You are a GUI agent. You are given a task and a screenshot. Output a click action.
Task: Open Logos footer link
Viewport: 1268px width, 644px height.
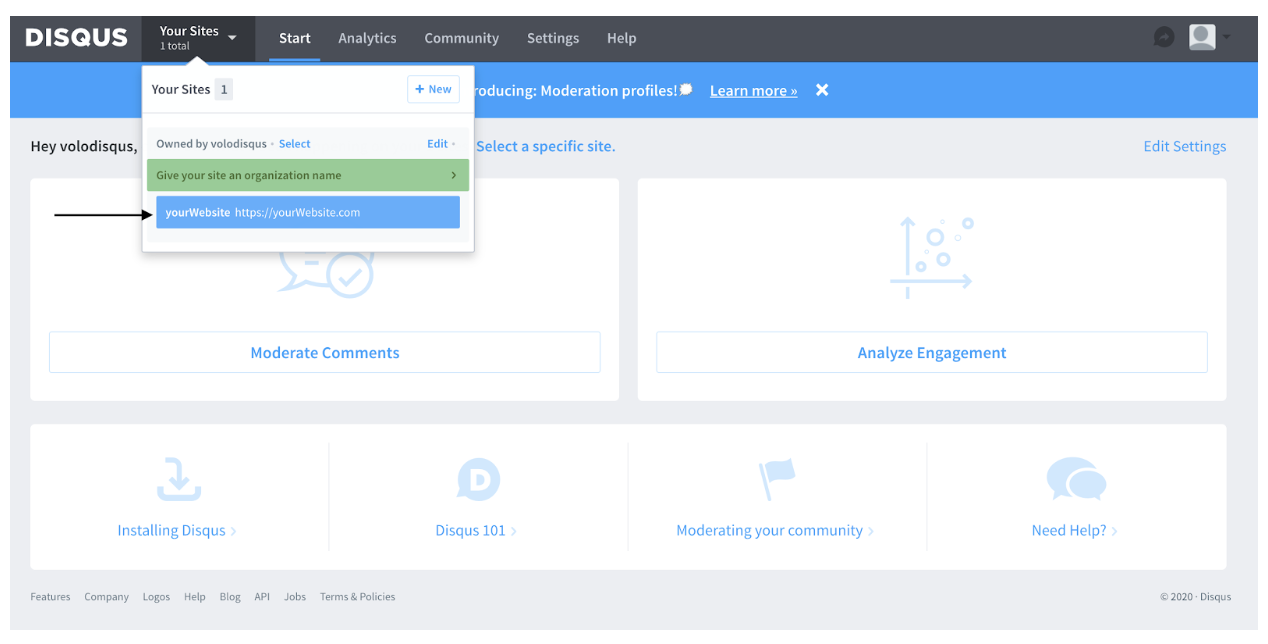(156, 597)
